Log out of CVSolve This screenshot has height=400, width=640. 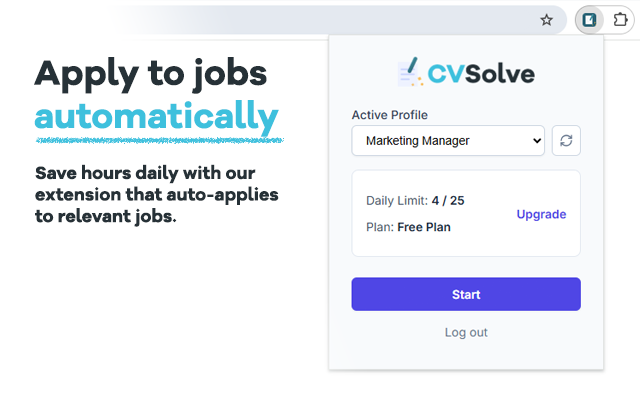point(466,332)
